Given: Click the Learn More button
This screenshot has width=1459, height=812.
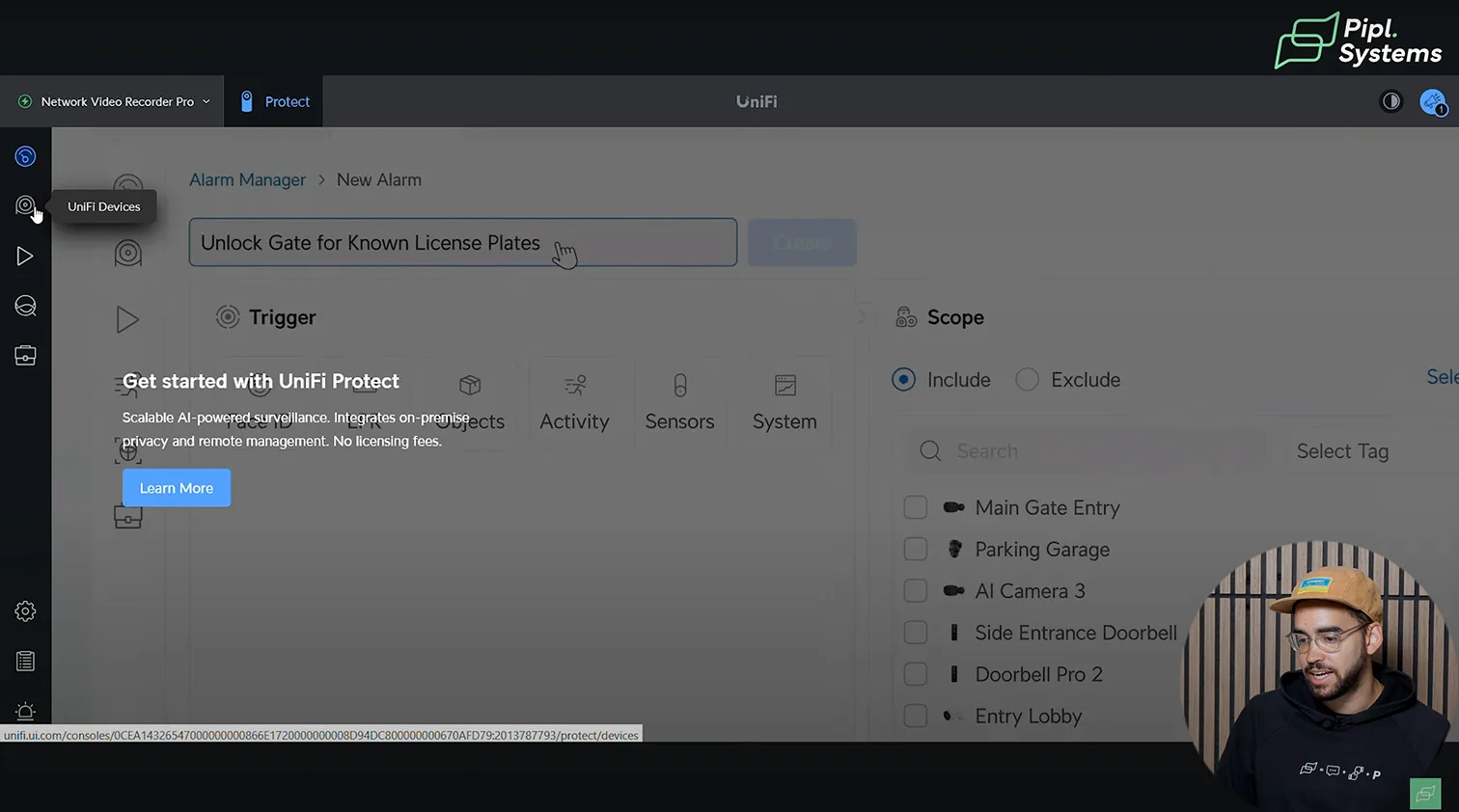Looking at the screenshot, I should point(176,488).
